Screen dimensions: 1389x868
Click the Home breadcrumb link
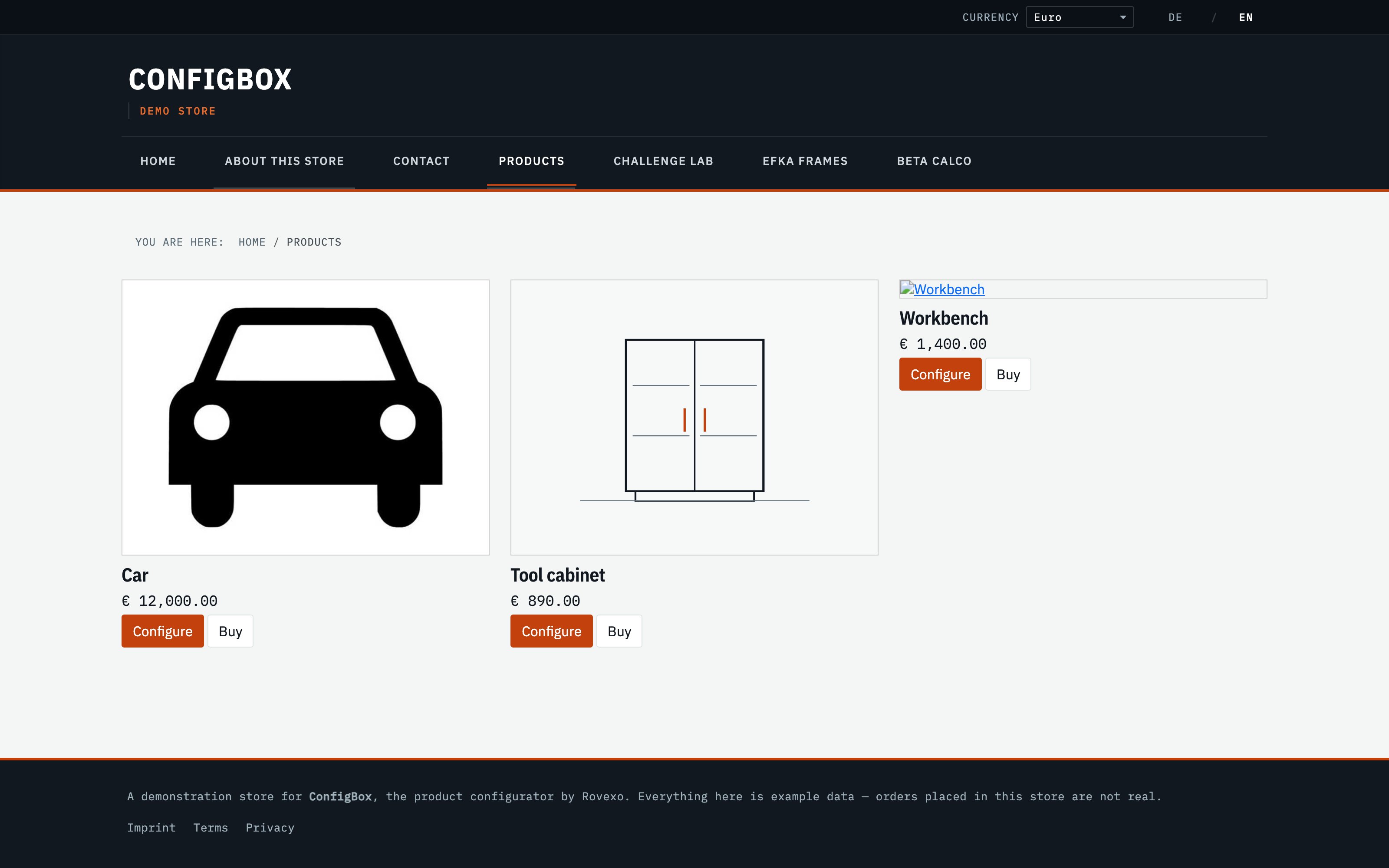pos(252,242)
